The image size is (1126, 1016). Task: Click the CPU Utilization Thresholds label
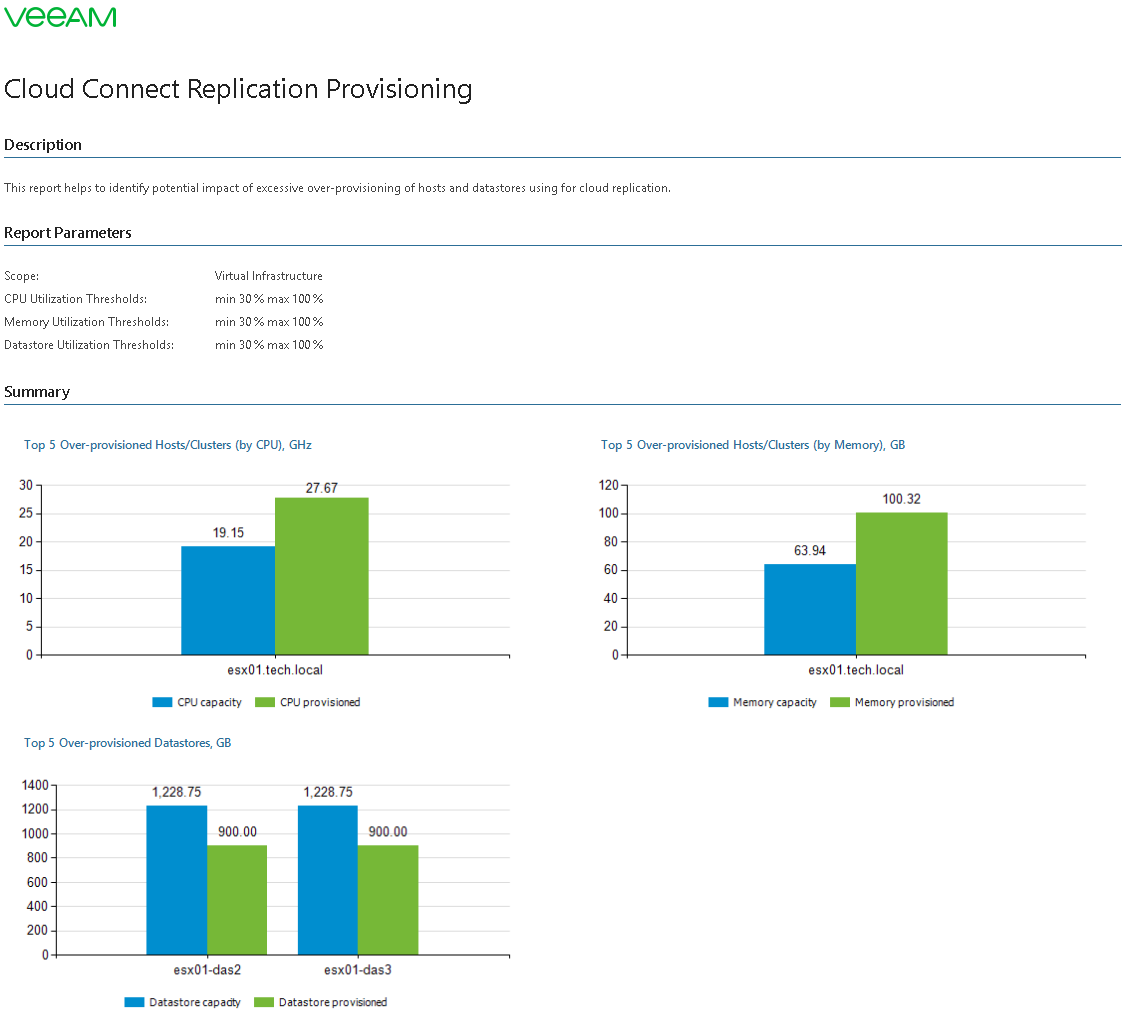(x=75, y=299)
